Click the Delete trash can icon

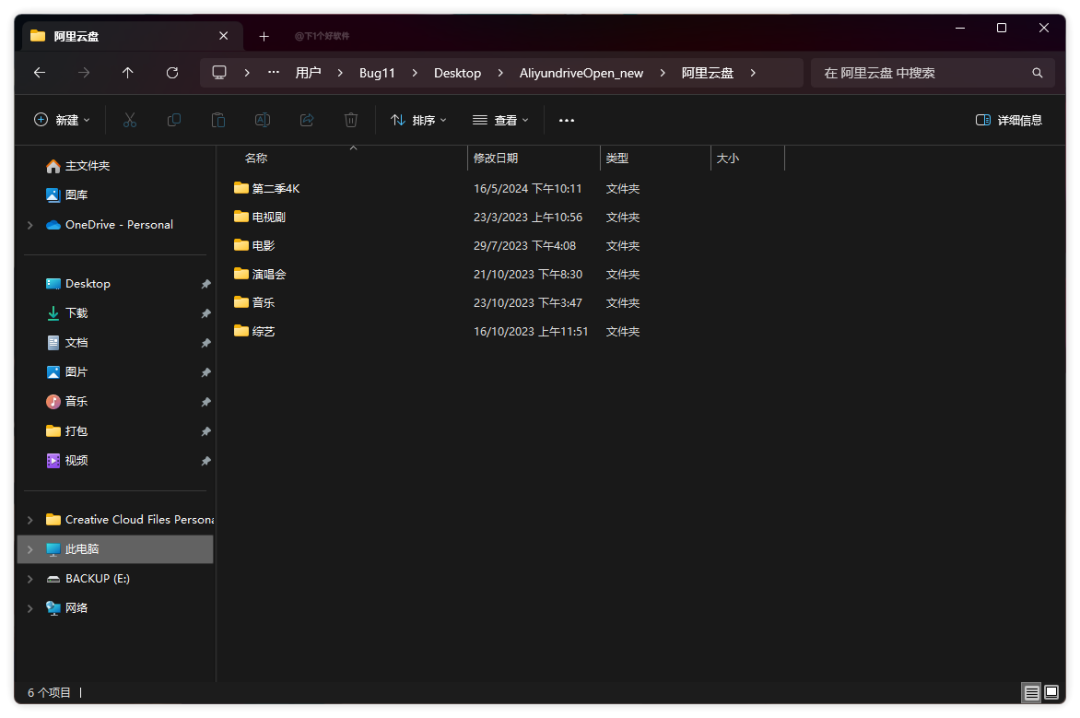tap(351, 120)
